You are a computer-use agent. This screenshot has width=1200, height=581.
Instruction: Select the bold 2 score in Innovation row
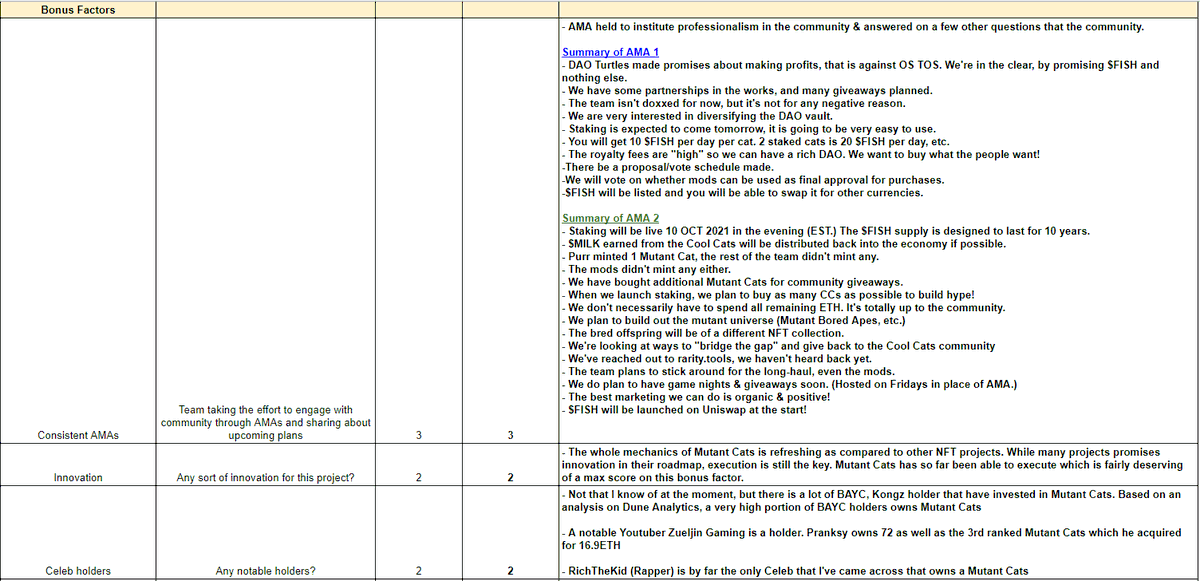(510, 478)
